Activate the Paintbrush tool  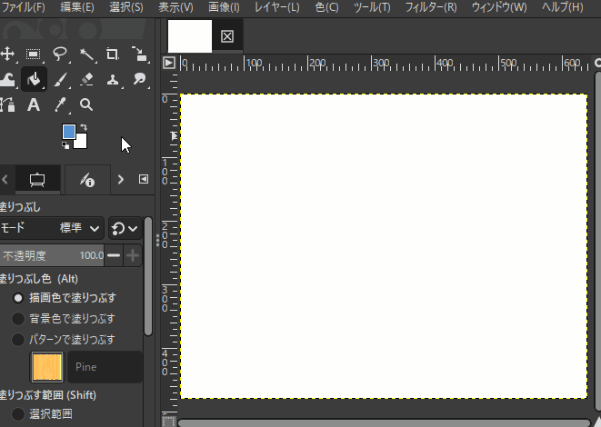[60, 79]
